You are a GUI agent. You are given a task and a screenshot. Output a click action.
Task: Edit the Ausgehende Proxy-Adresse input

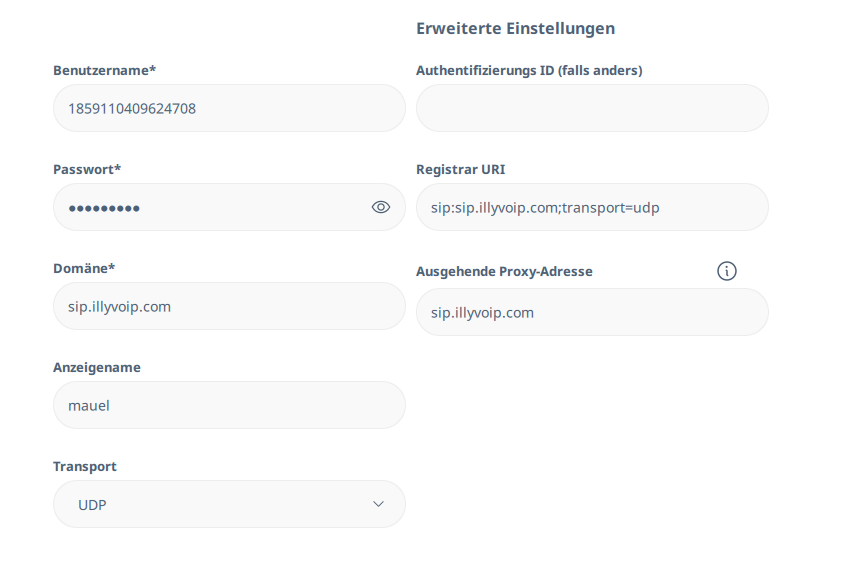(592, 312)
